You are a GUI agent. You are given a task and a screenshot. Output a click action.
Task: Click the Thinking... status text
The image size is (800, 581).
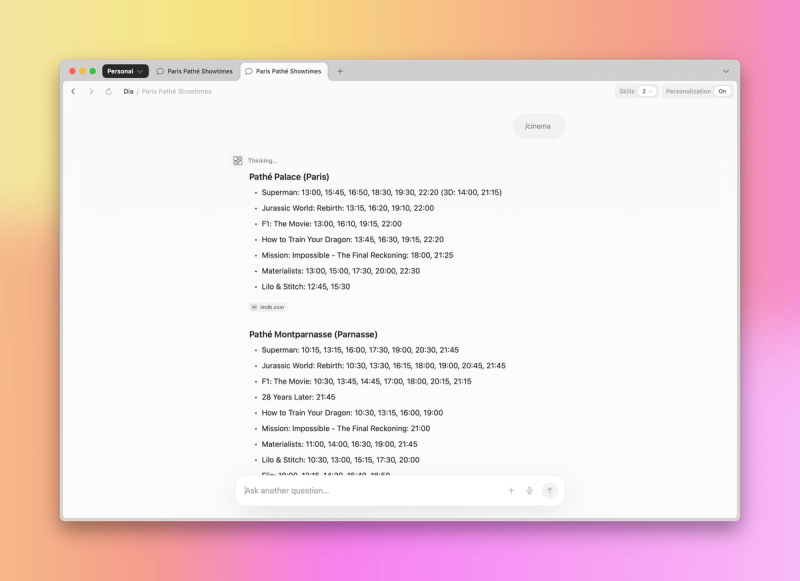(262, 161)
